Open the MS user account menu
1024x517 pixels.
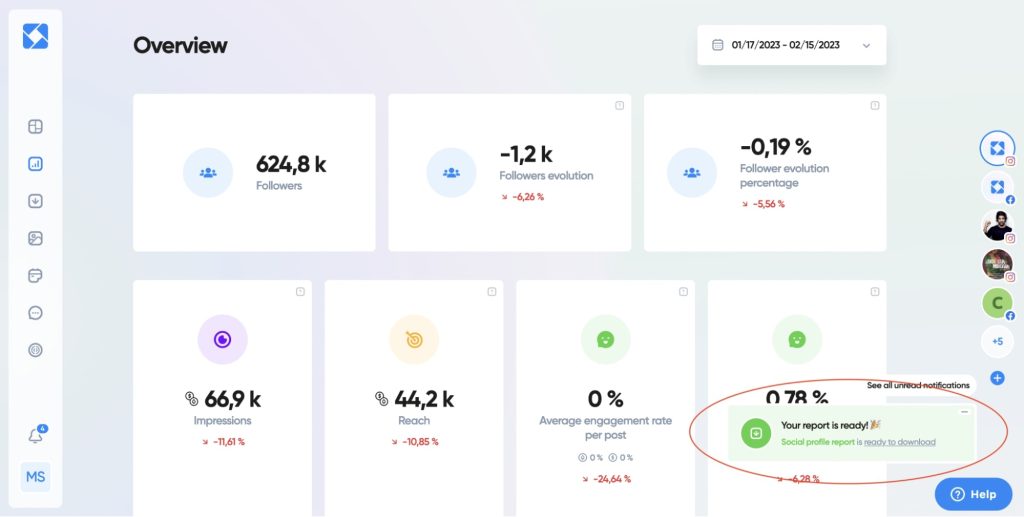[x=35, y=477]
